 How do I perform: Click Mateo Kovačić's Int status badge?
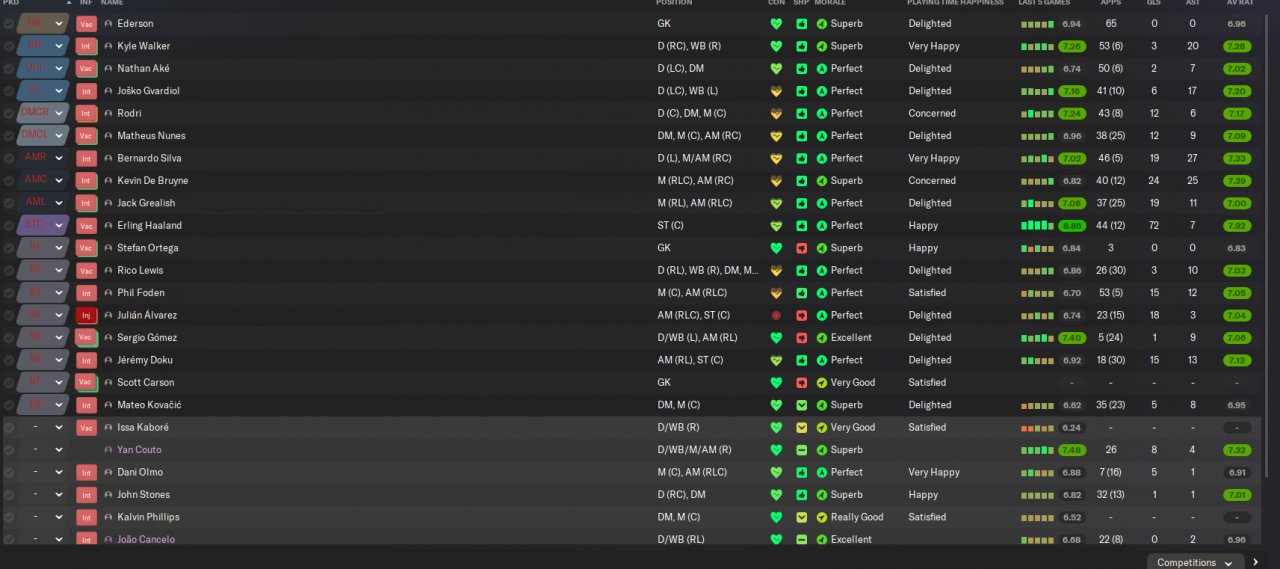86,405
